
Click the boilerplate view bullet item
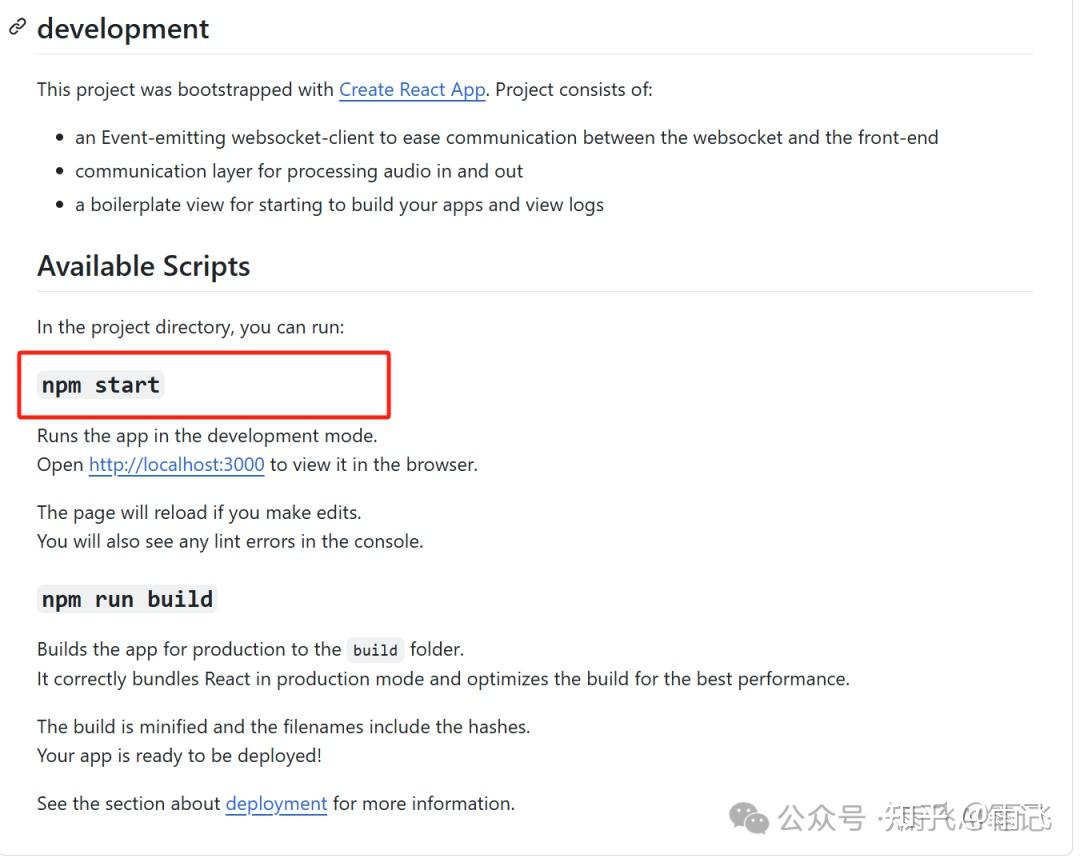(339, 205)
